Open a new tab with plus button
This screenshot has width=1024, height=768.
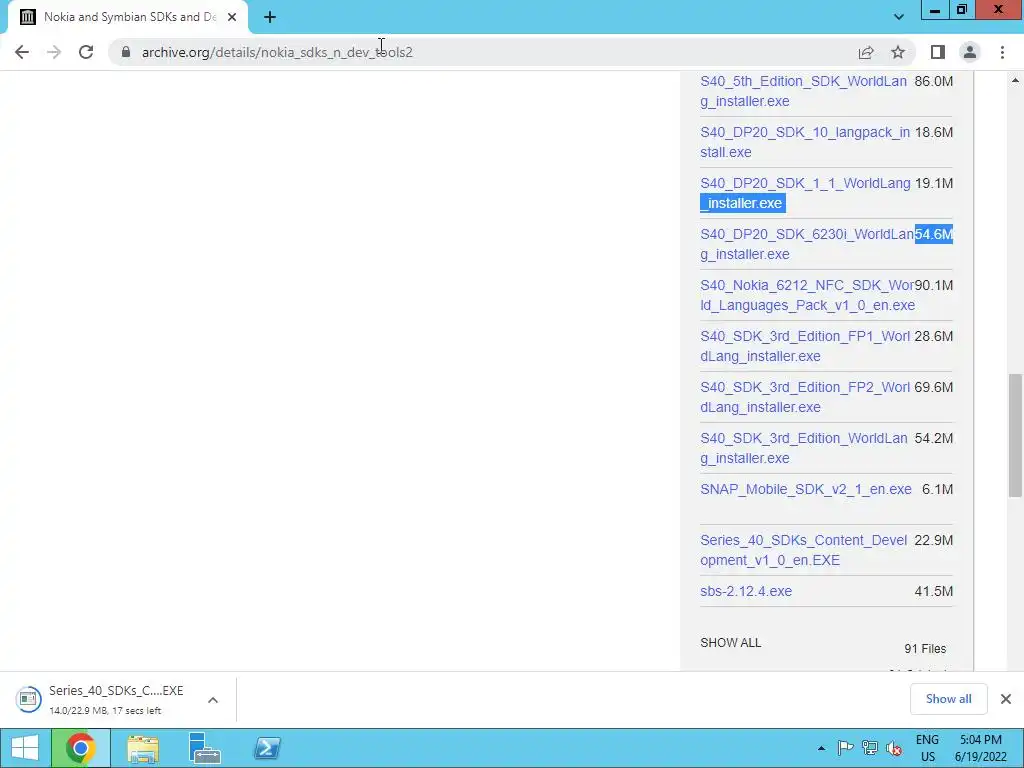270,17
